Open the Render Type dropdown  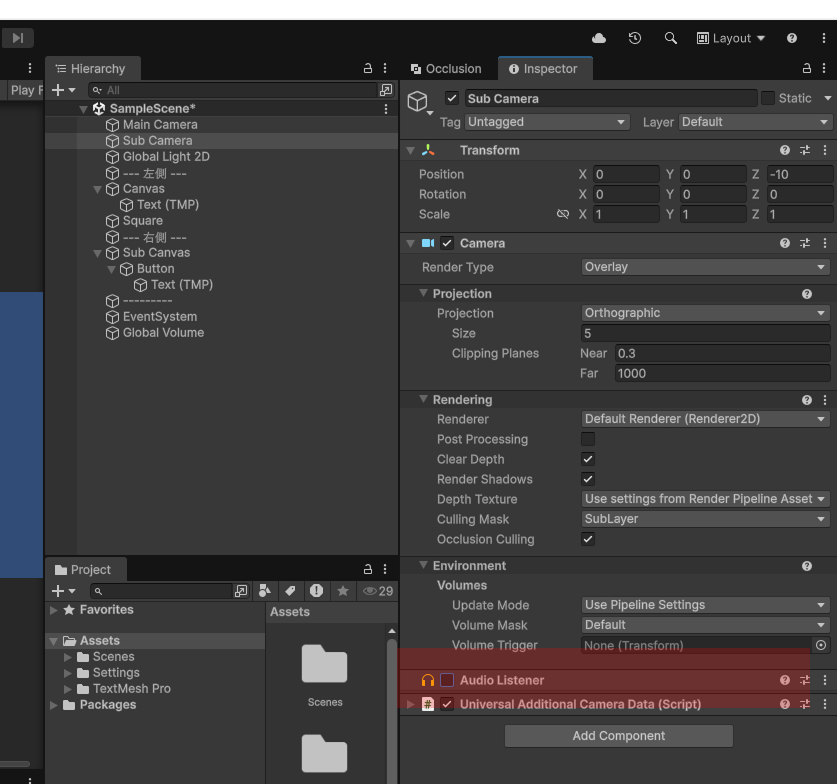[706, 267]
